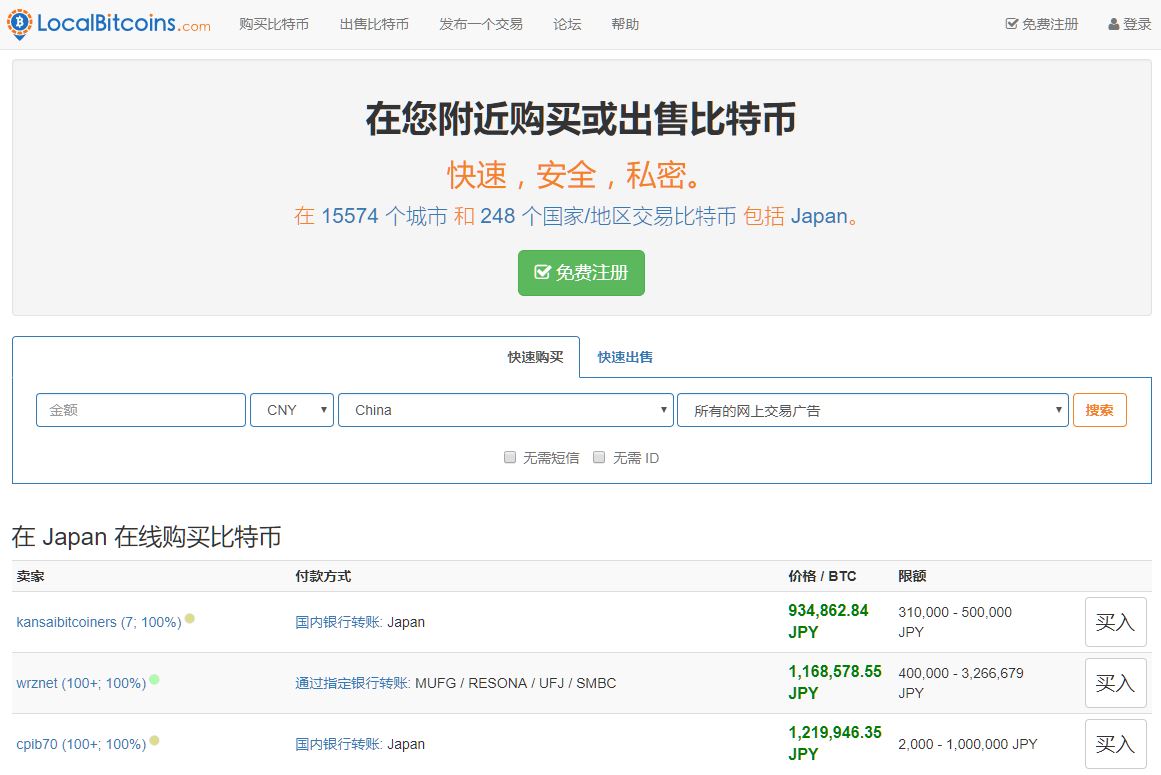
Task: Open the China country dropdown
Action: (506, 410)
